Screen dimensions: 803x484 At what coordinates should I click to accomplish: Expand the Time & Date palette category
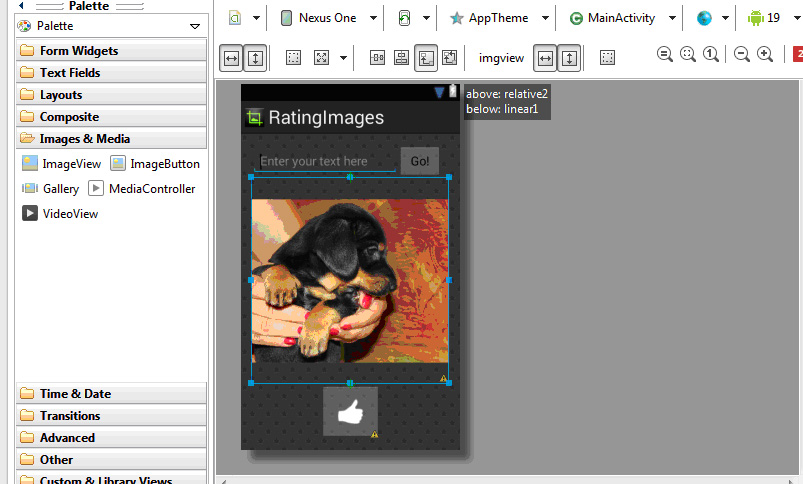112,393
